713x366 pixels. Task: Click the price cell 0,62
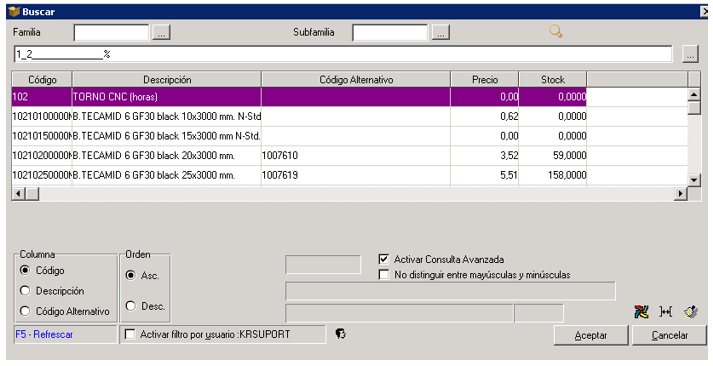pos(485,116)
